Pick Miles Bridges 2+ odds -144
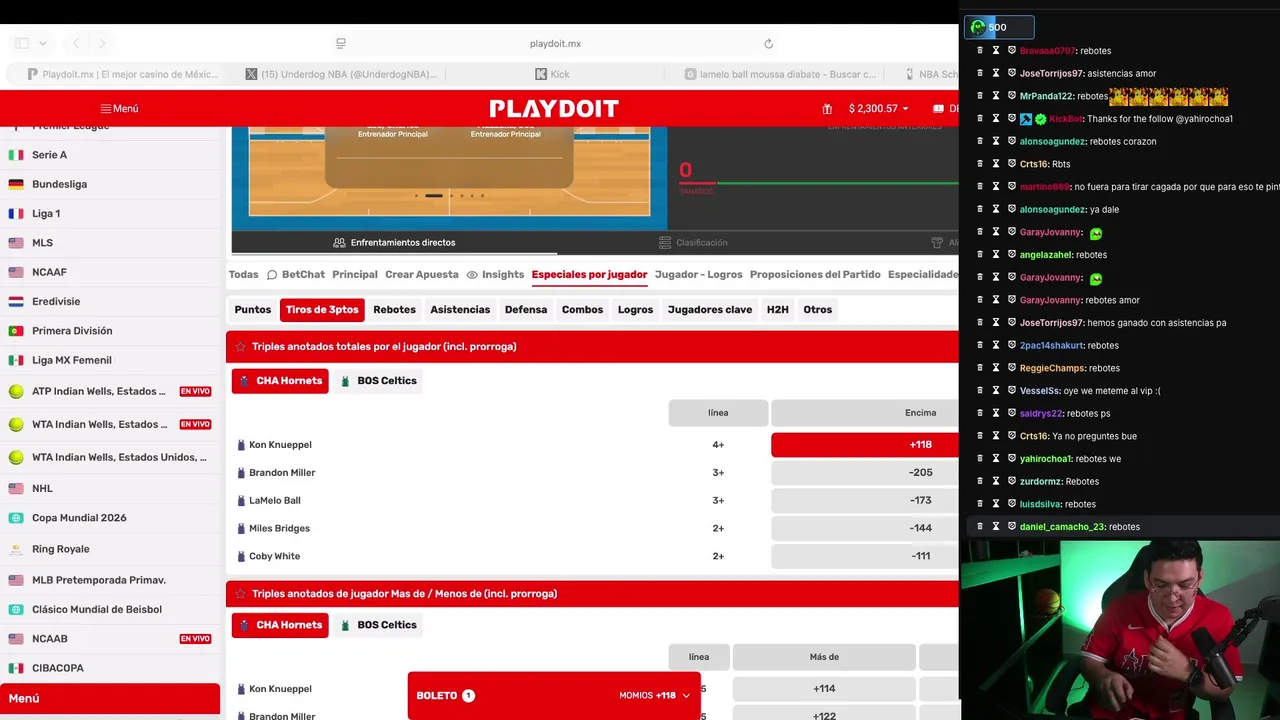Screen dimensions: 1280x720 point(864,528)
